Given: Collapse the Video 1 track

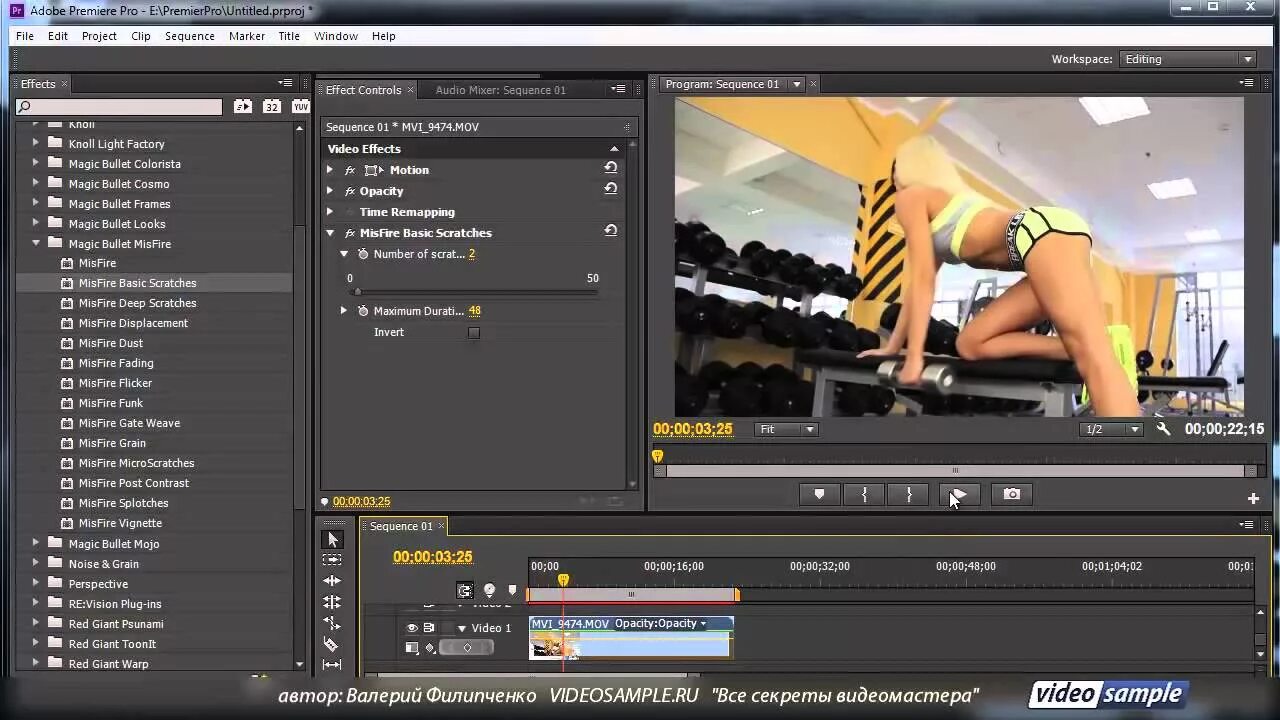Looking at the screenshot, I should click(462, 628).
